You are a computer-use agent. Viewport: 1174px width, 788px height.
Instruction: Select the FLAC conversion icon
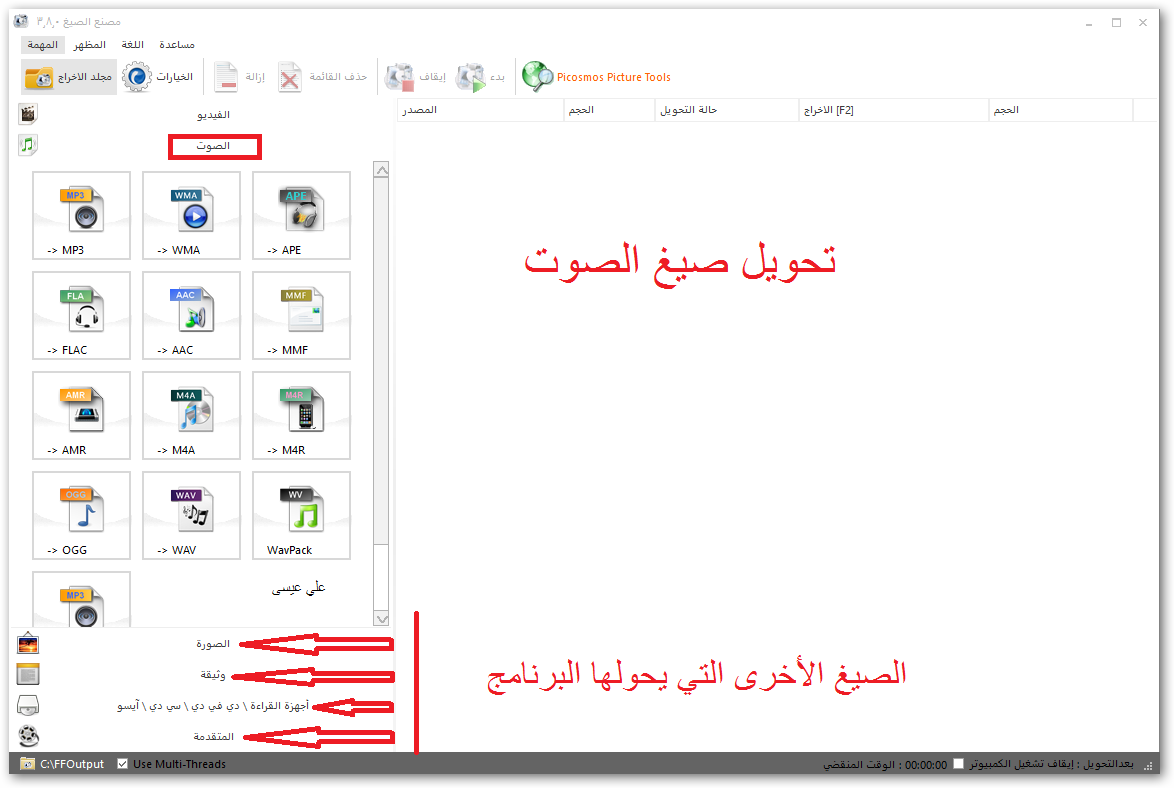(81, 315)
